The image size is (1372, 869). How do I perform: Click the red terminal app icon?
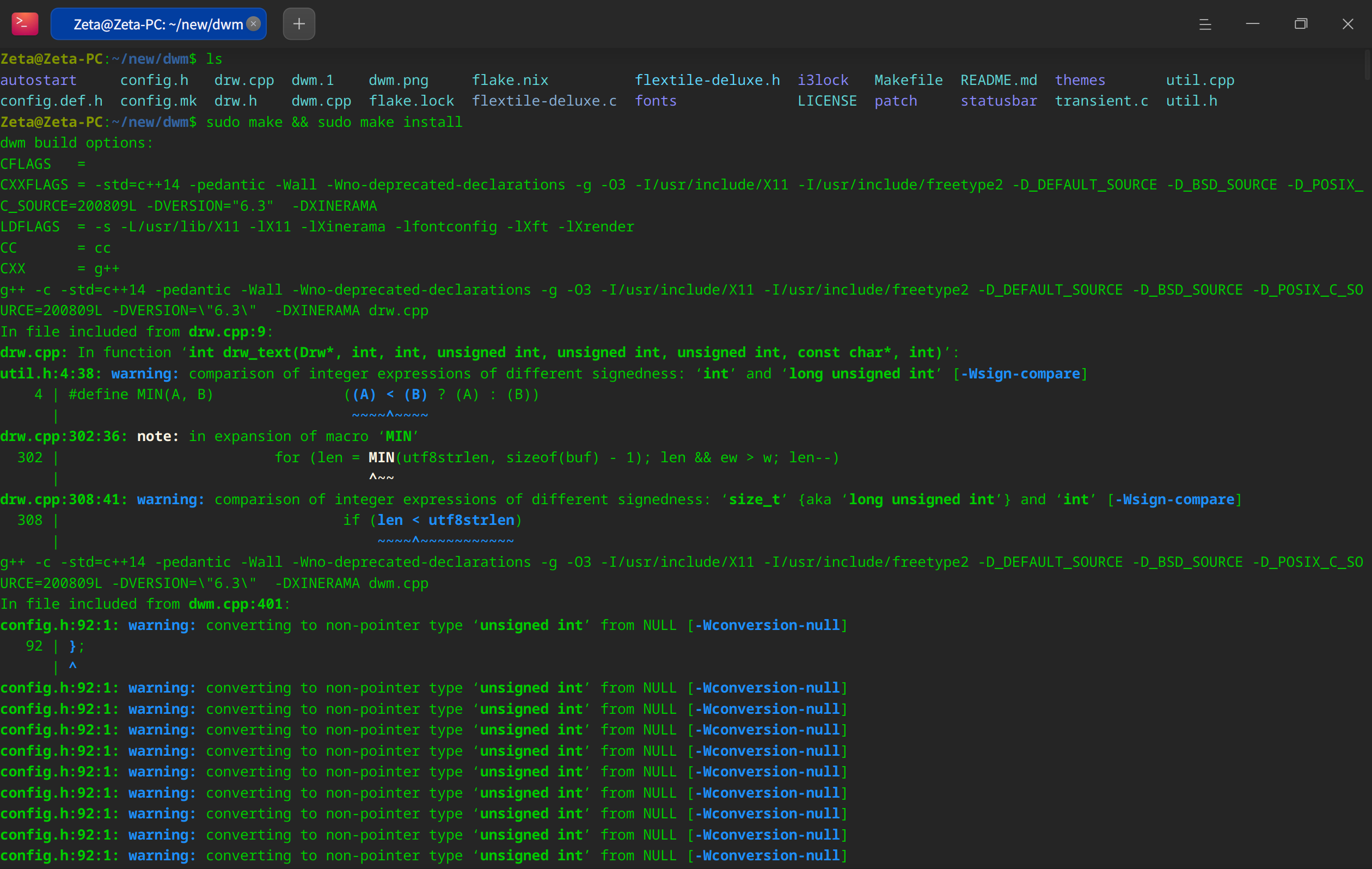pyautogui.click(x=24, y=23)
